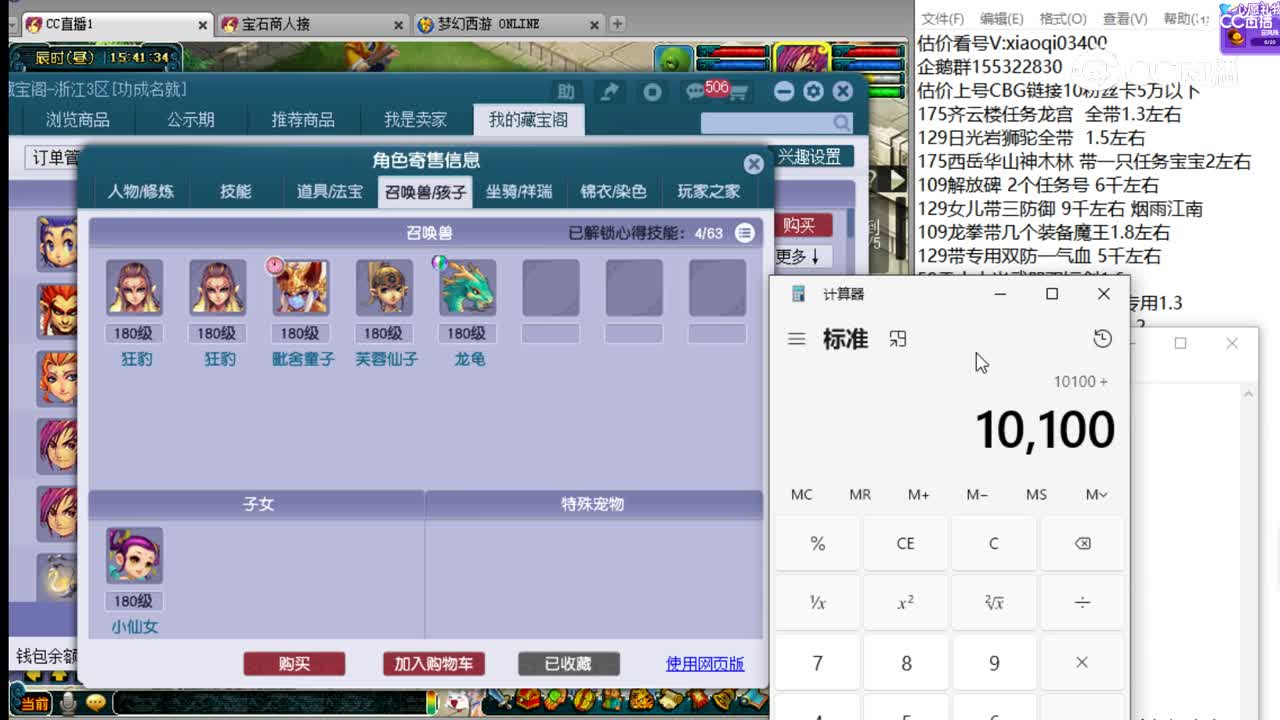The image size is (1280, 720).
Task: Click the search magnifier icon
Action: click(x=842, y=123)
